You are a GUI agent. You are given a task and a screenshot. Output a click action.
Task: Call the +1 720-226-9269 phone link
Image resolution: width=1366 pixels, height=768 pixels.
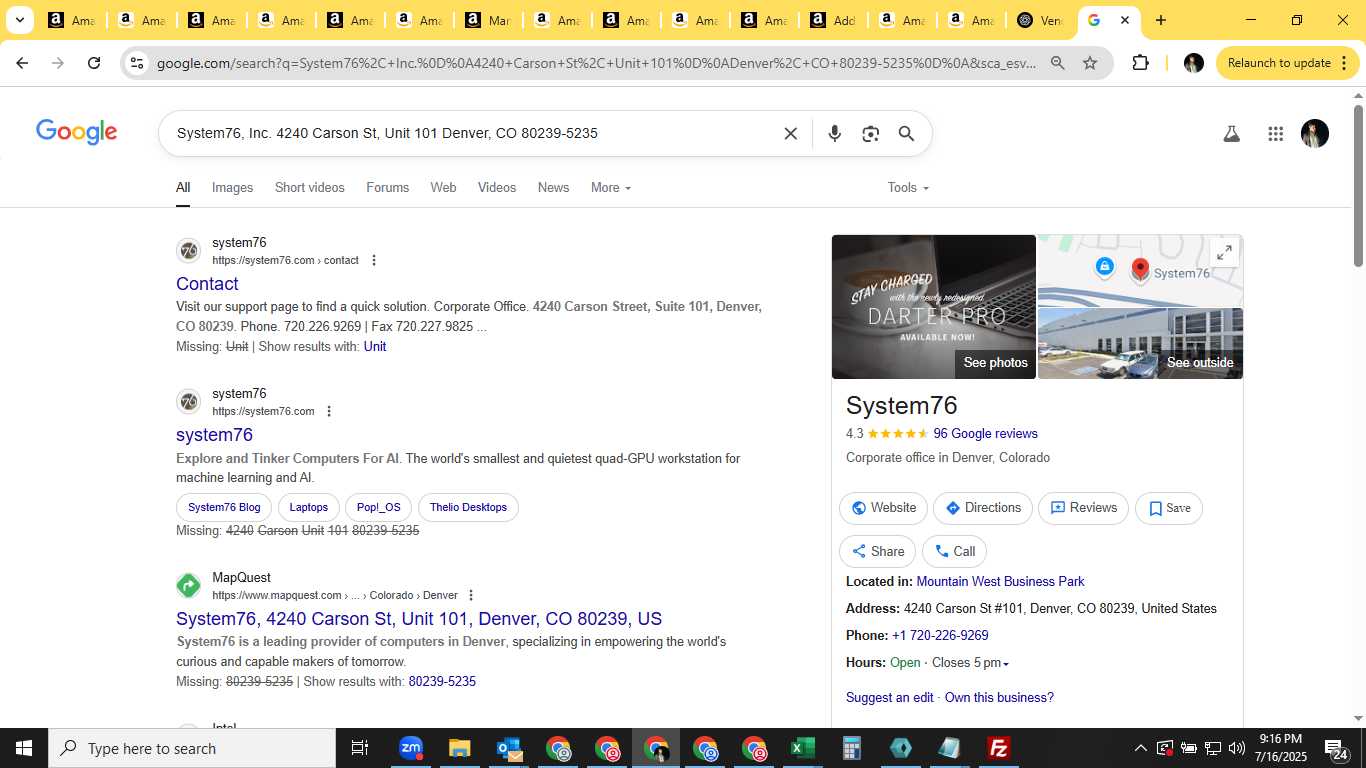(x=940, y=636)
